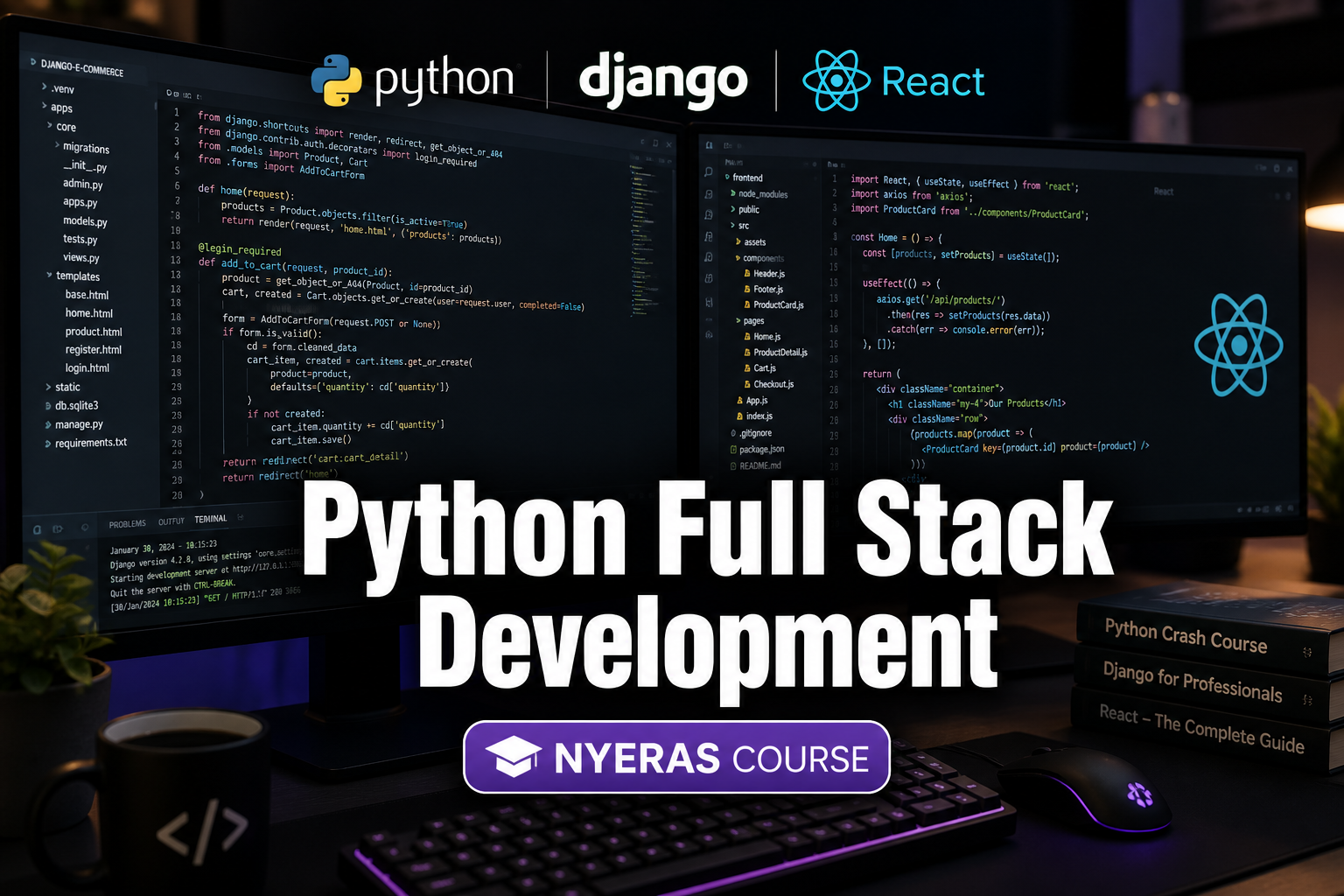Open Search in the React editor activity bar

point(708,171)
